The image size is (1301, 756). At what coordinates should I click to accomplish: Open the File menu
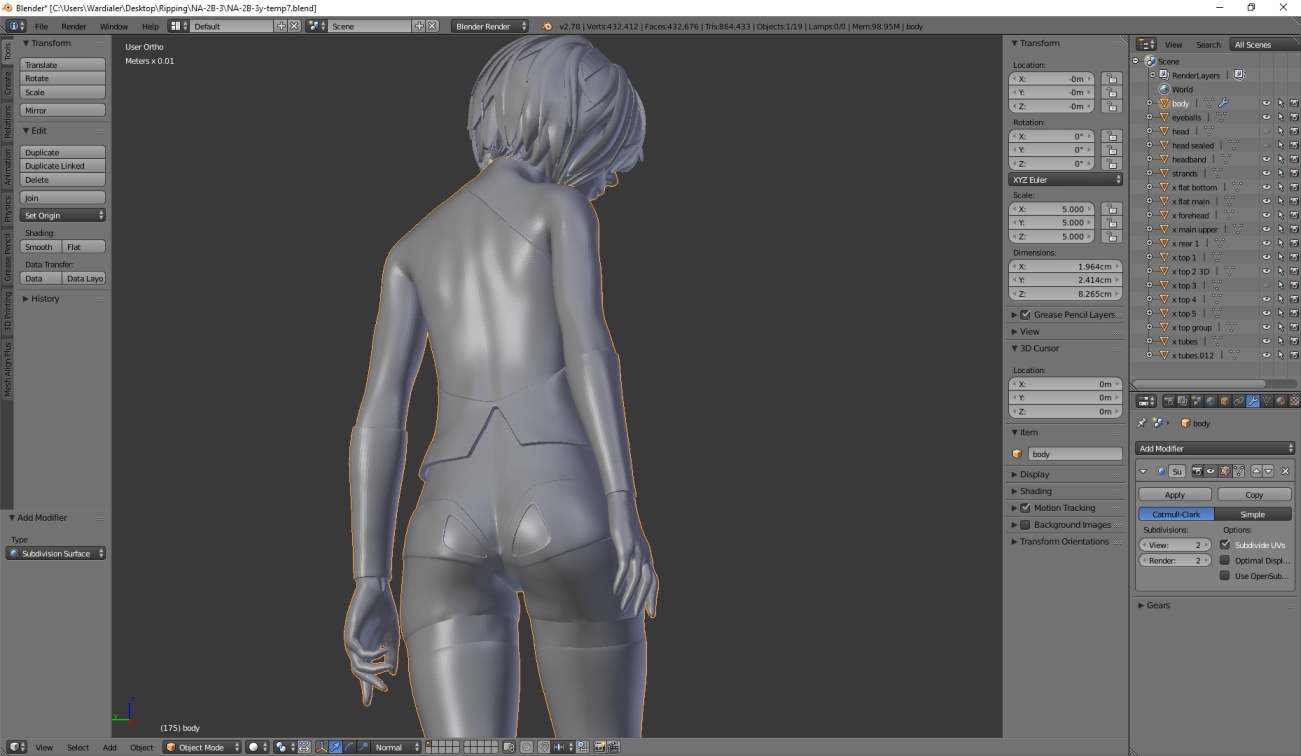tap(41, 26)
